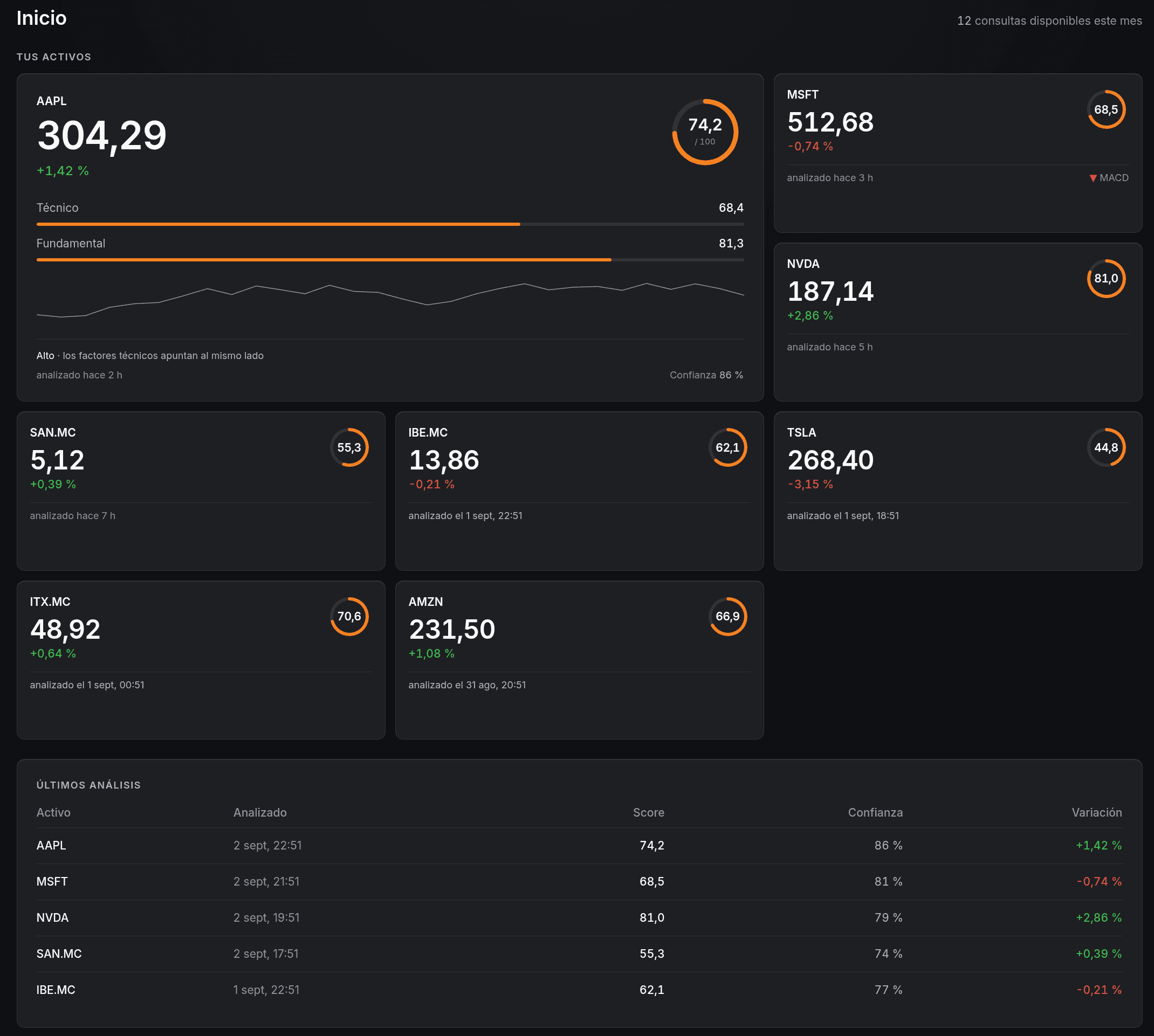Click the Variación column header

tap(1096, 812)
